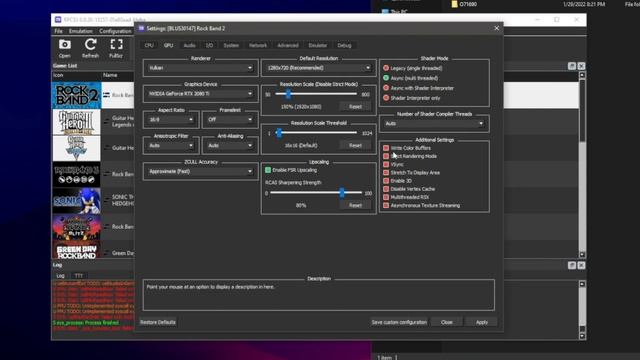Switch to the Debug tab

344,45
